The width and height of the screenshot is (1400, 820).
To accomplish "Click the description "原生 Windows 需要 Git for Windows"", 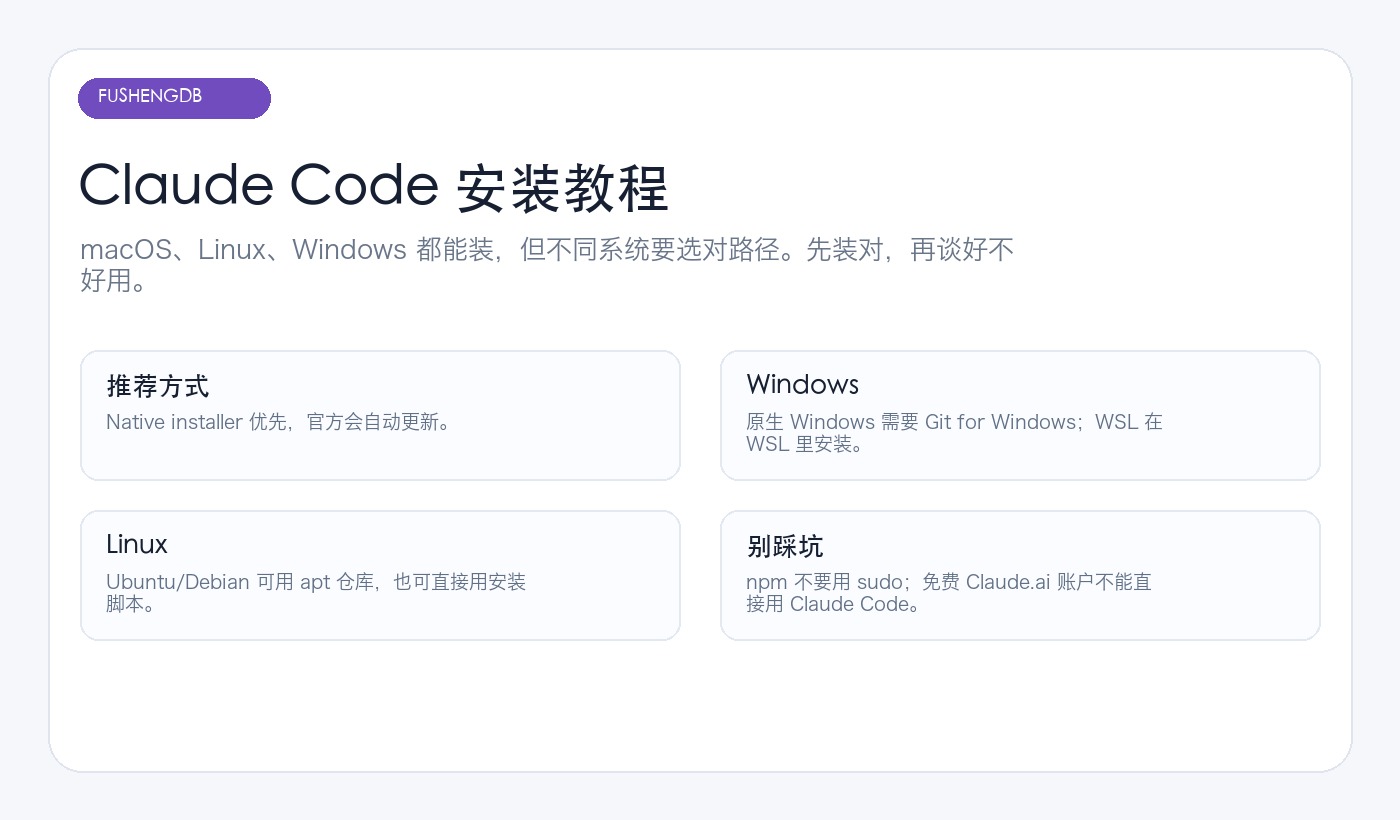I will tap(954, 433).
